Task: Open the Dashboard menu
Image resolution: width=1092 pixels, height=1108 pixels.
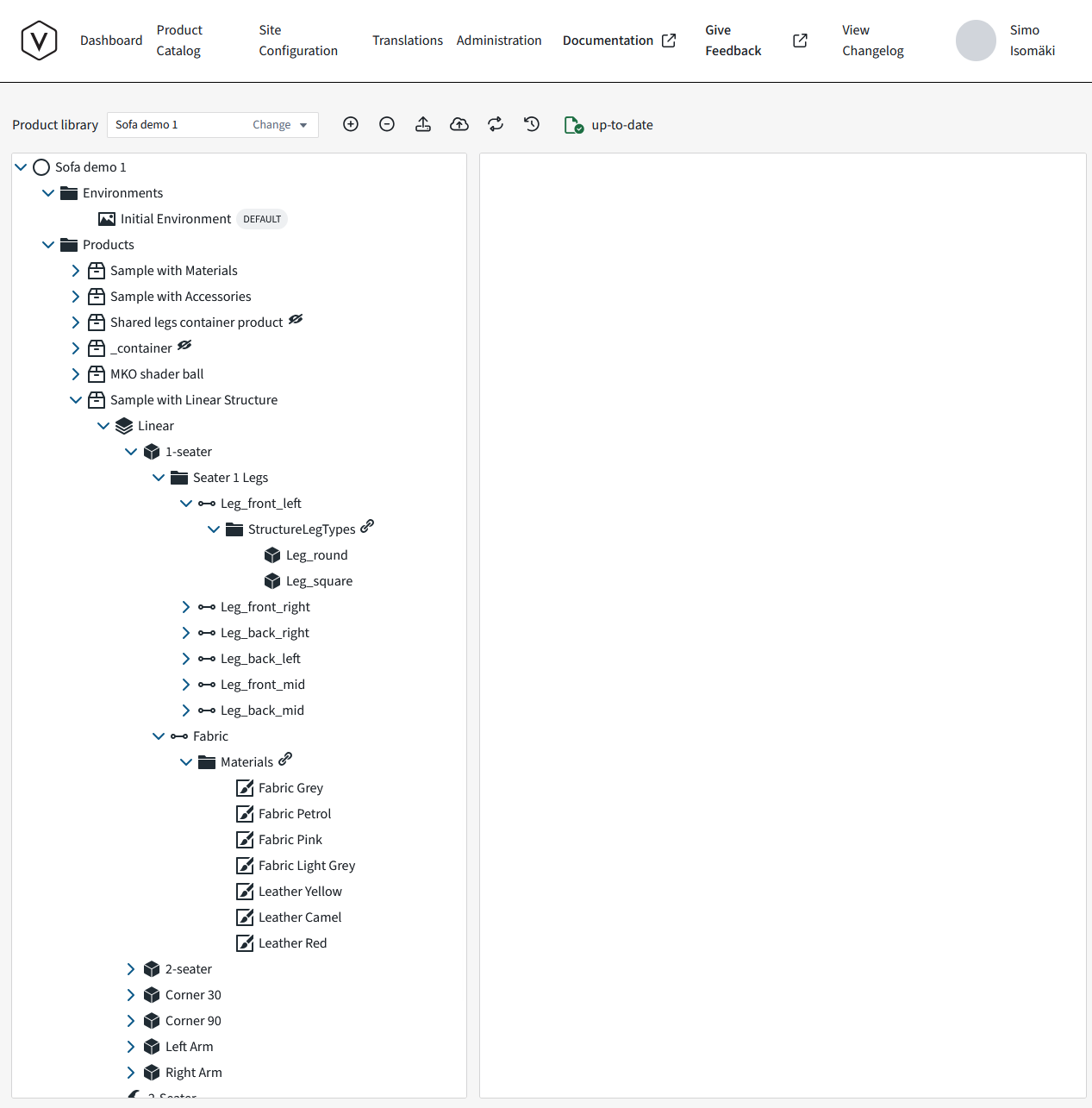Action: (x=111, y=41)
